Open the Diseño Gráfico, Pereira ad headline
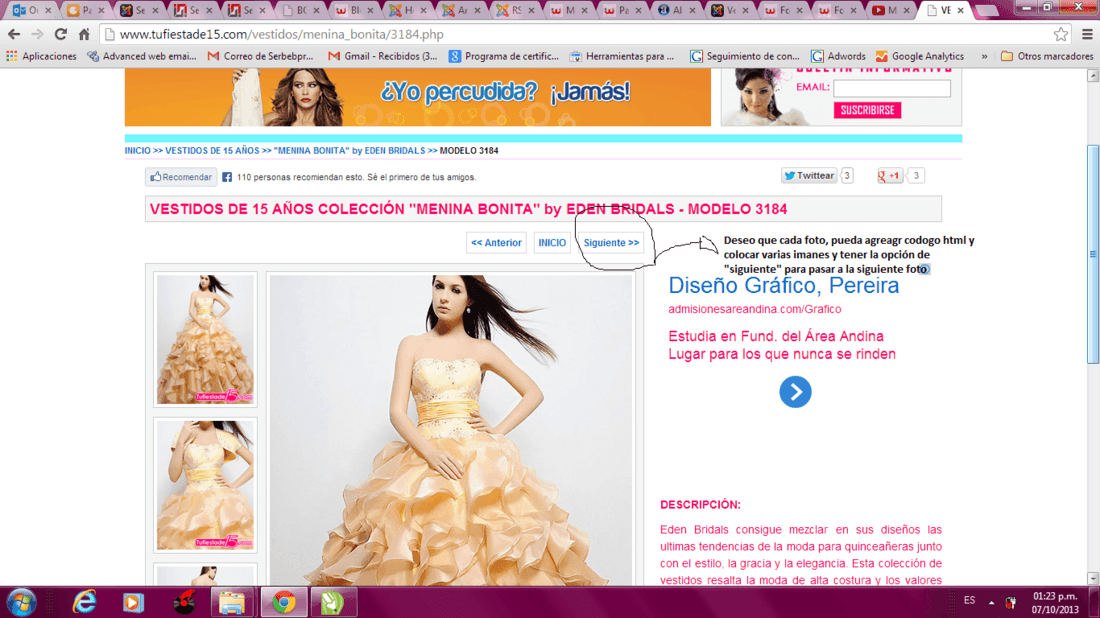The width and height of the screenshot is (1100, 618). 784,286
